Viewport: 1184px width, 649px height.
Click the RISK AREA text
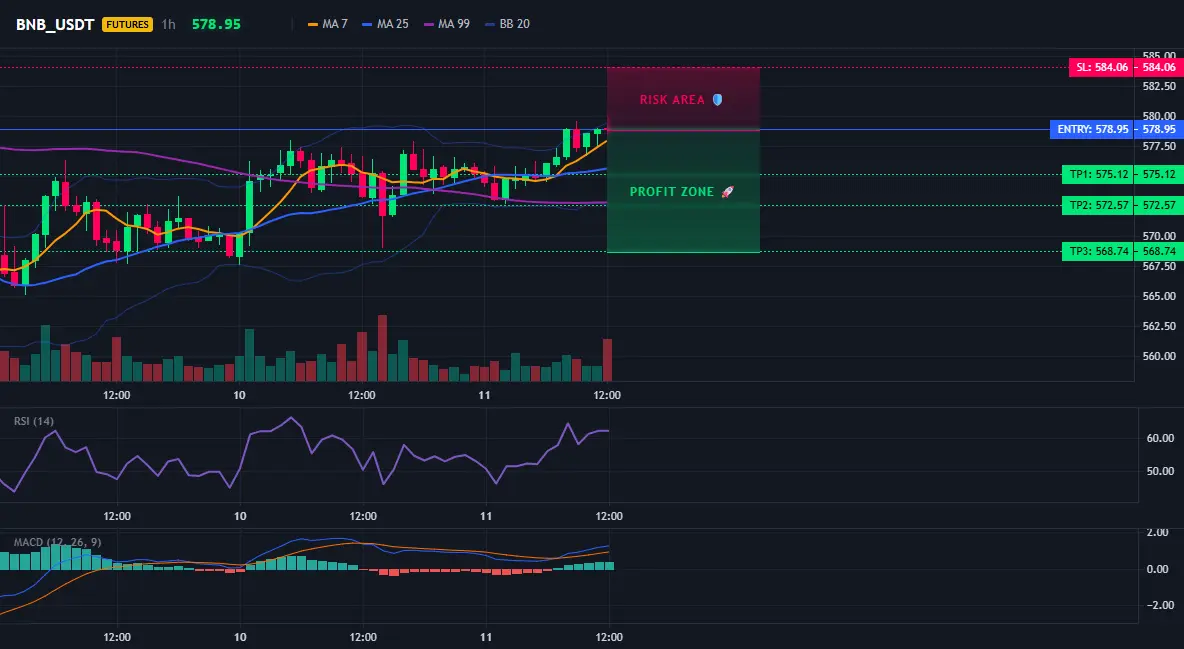click(x=672, y=100)
